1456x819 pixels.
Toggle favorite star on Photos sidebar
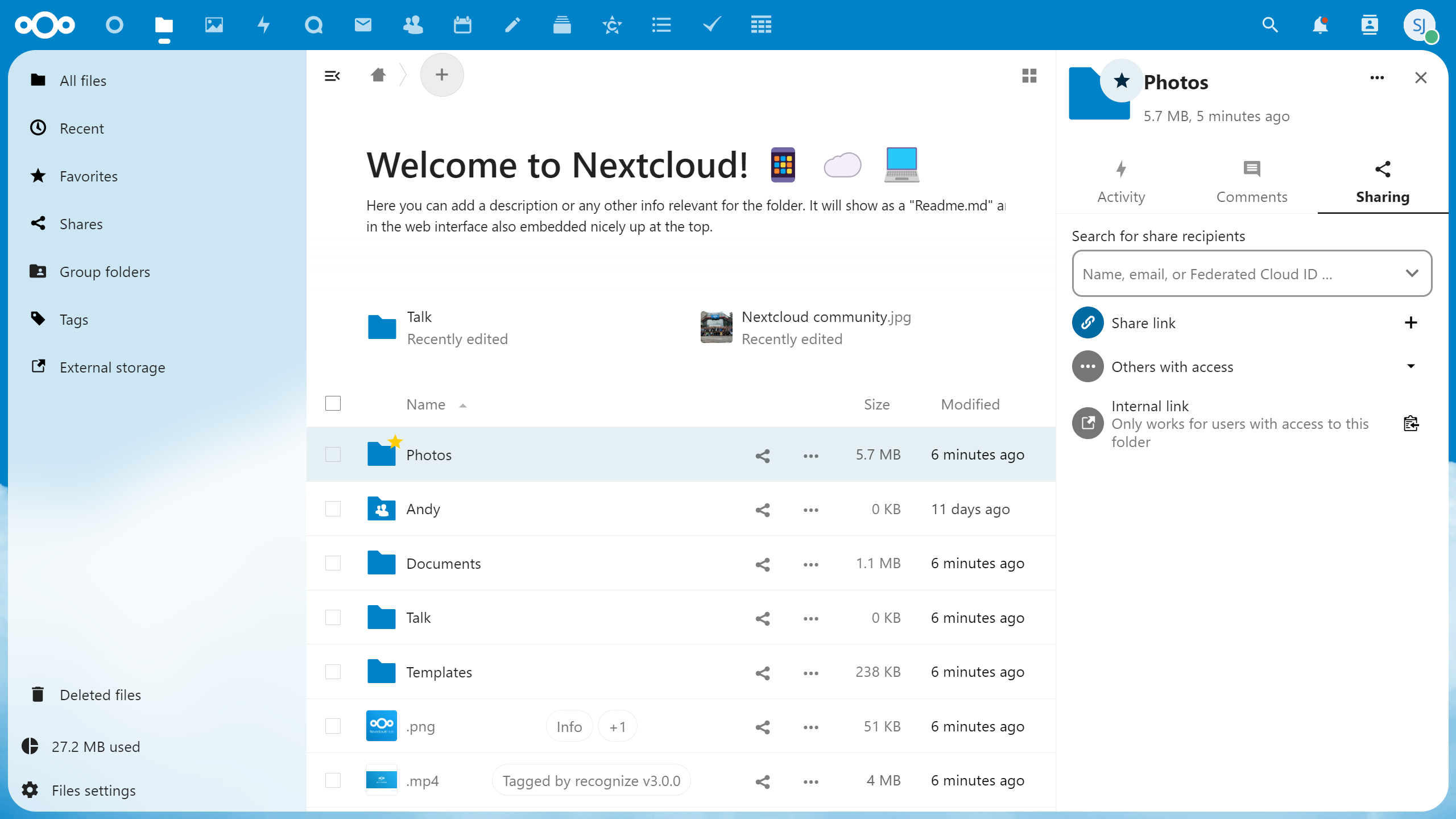(1122, 81)
